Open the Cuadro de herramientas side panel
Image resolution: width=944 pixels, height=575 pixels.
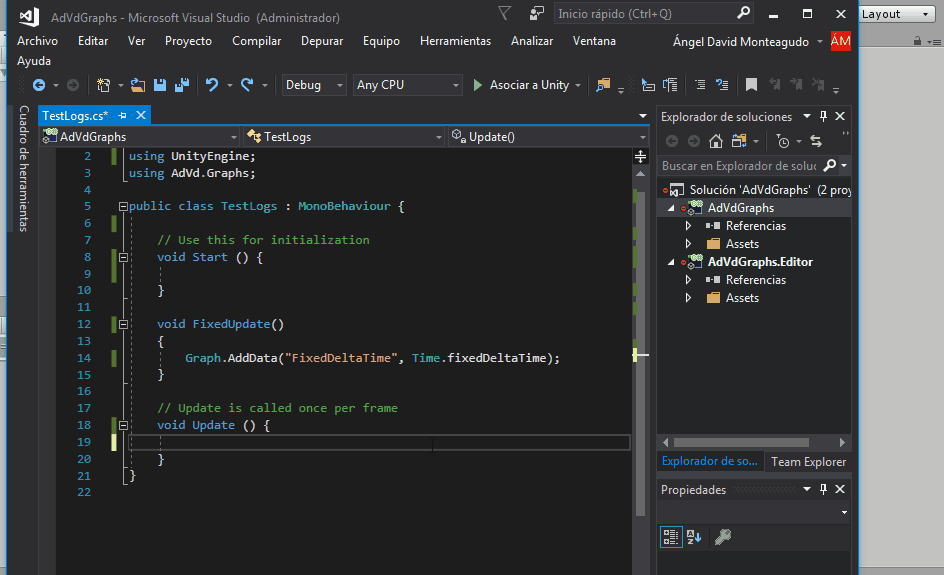24,168
